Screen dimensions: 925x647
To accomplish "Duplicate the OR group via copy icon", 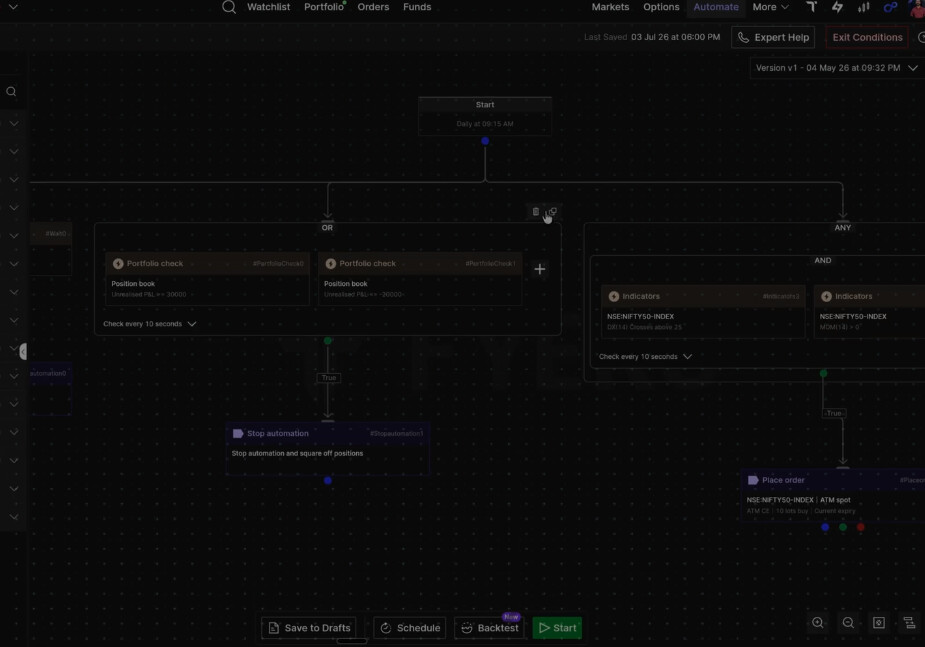I will pyautogui.click(x=551, y=211).
